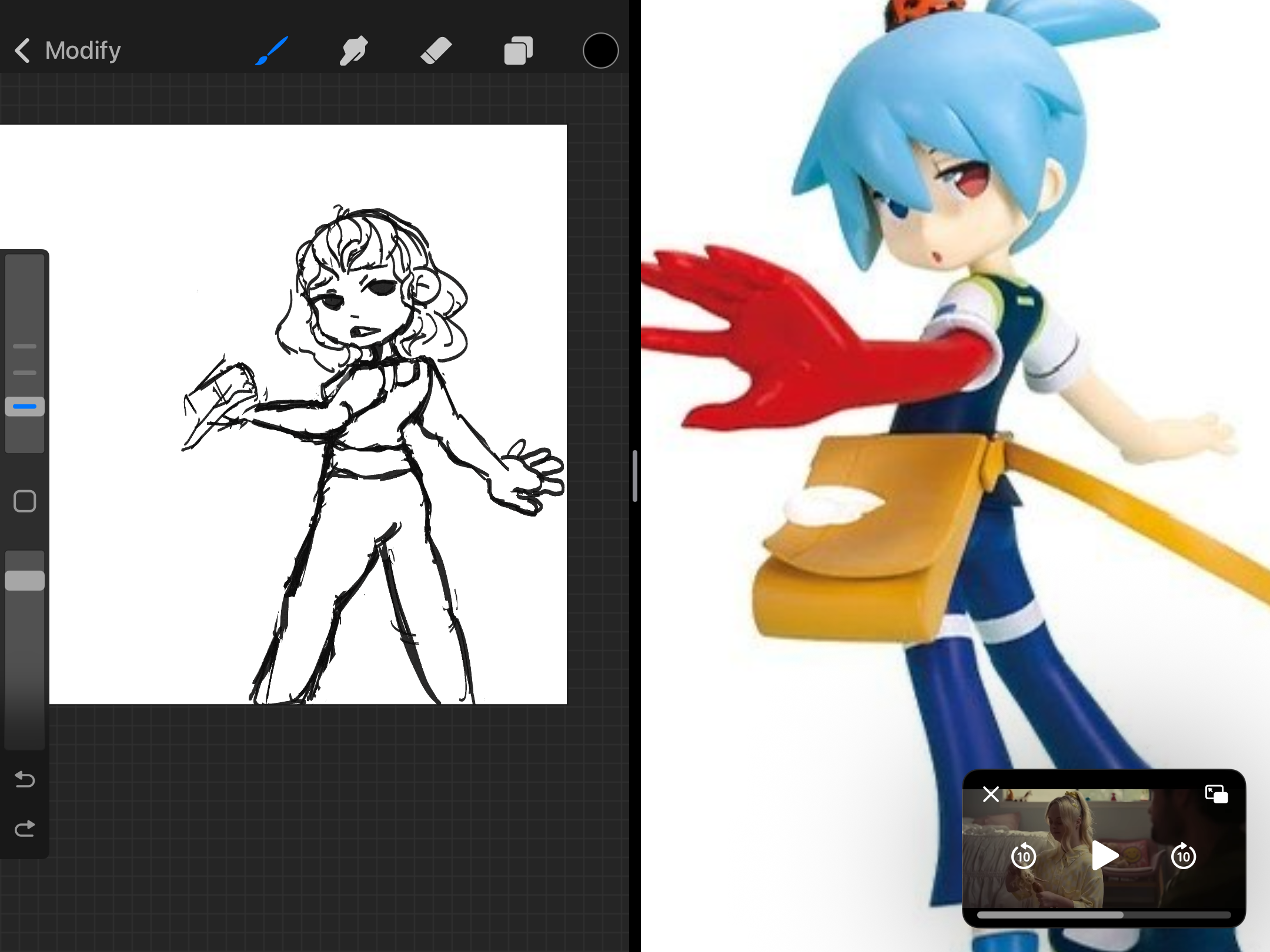Tap the sketch canvas drawing
The height and width of the screenshot is (952, 1270).
tap(308, 414)
